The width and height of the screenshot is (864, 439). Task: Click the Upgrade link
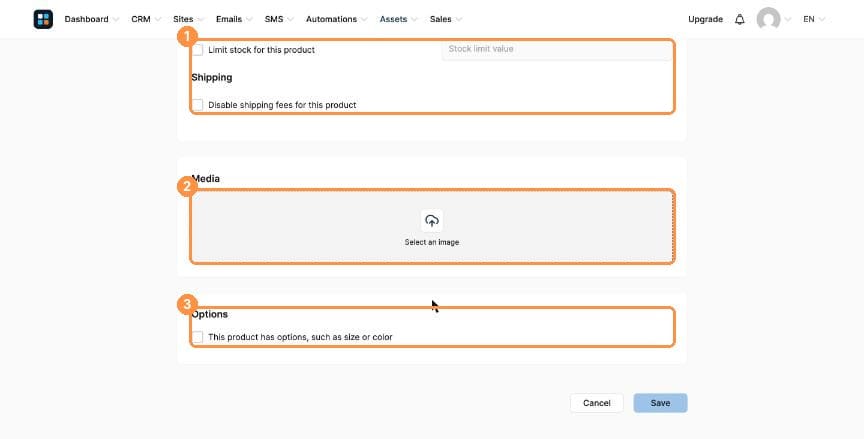coord(705,19)
